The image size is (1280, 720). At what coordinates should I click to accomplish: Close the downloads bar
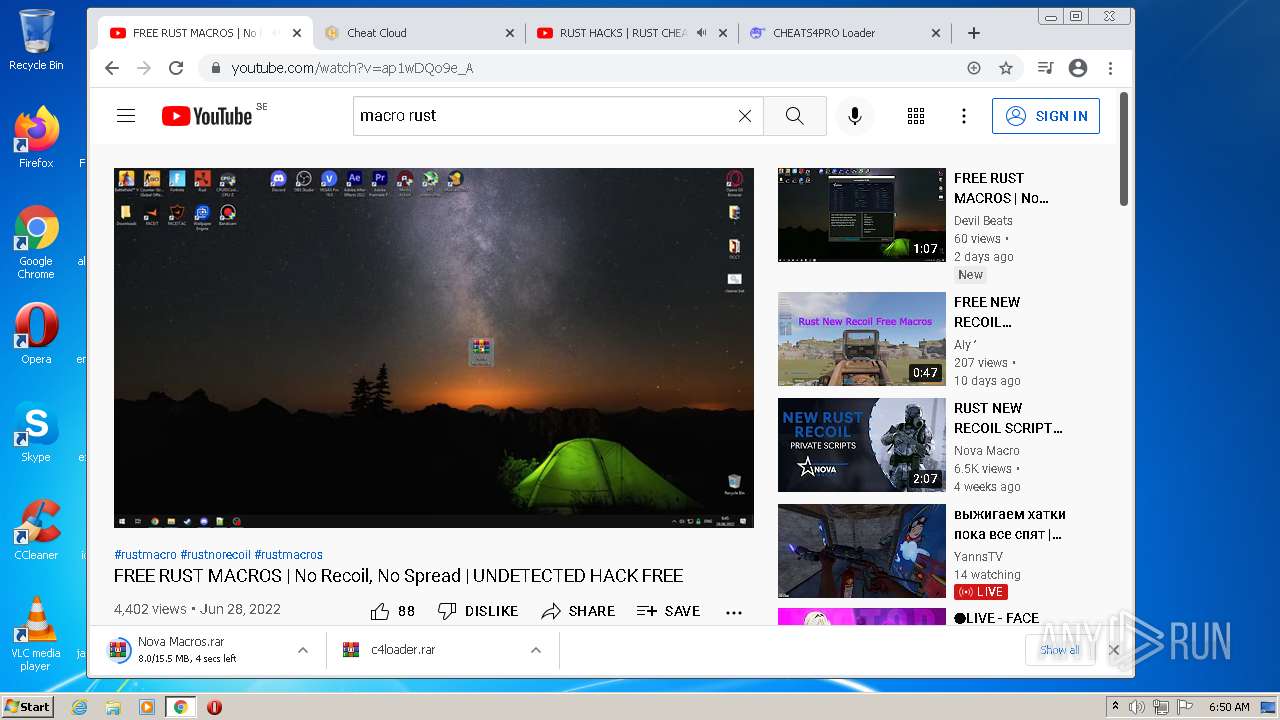pos(1114,650)
